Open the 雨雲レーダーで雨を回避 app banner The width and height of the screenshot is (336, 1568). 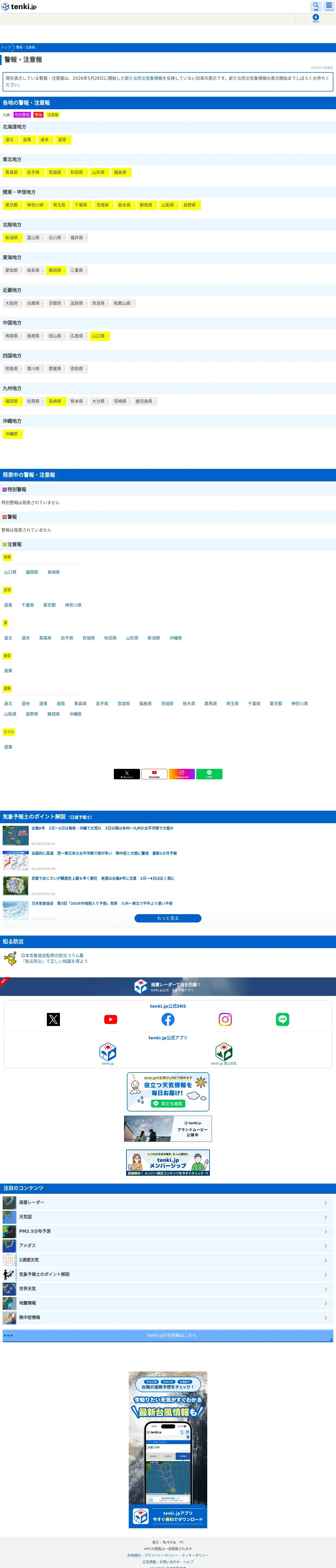168,987
